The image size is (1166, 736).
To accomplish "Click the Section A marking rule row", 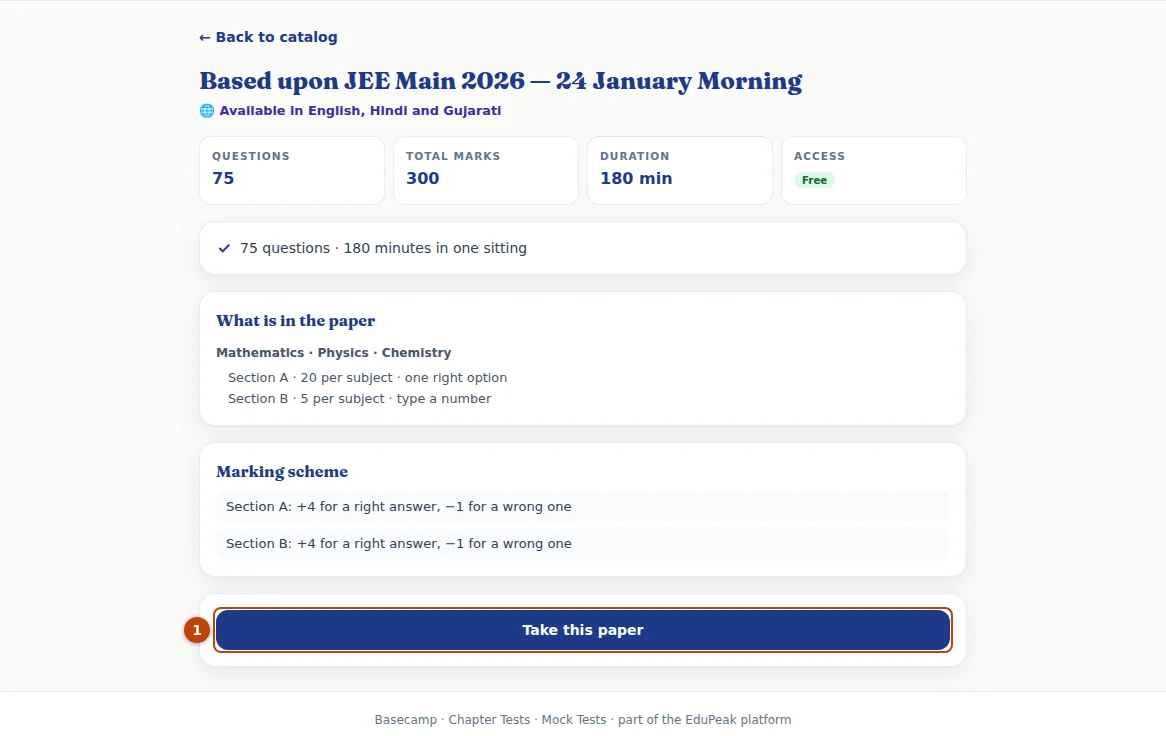I will pos(583,507).
